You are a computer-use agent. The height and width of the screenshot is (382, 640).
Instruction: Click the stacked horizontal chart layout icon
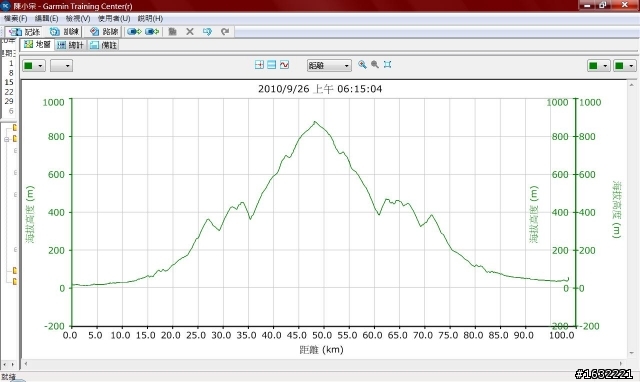click(271, 64)
